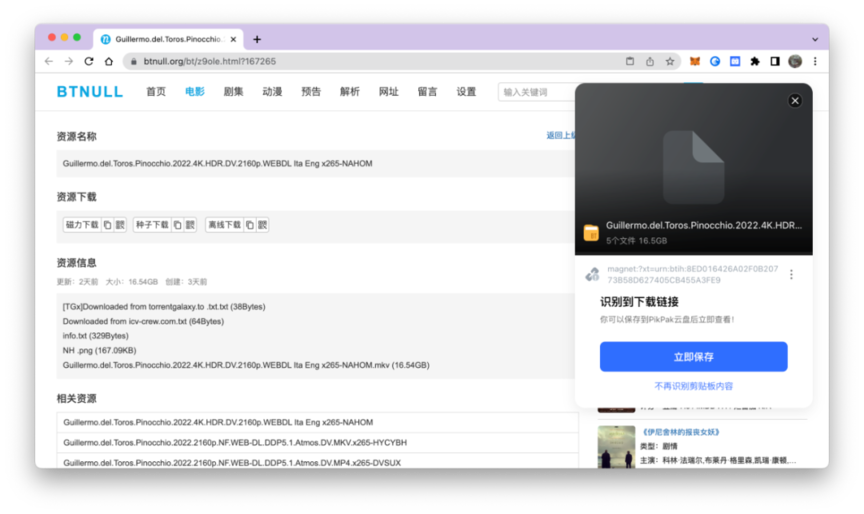Show the QR code for 离线下载

coord(262,225)
